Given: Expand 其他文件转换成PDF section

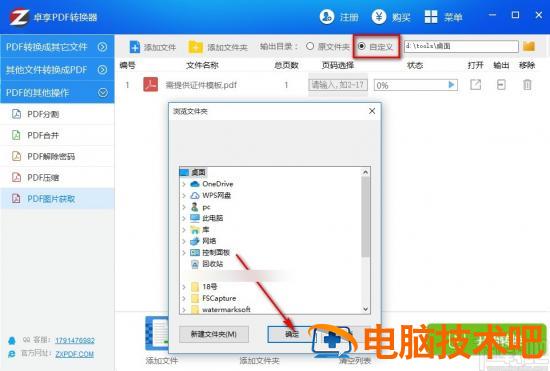Looking at the screenshot, I should (102, 70).
